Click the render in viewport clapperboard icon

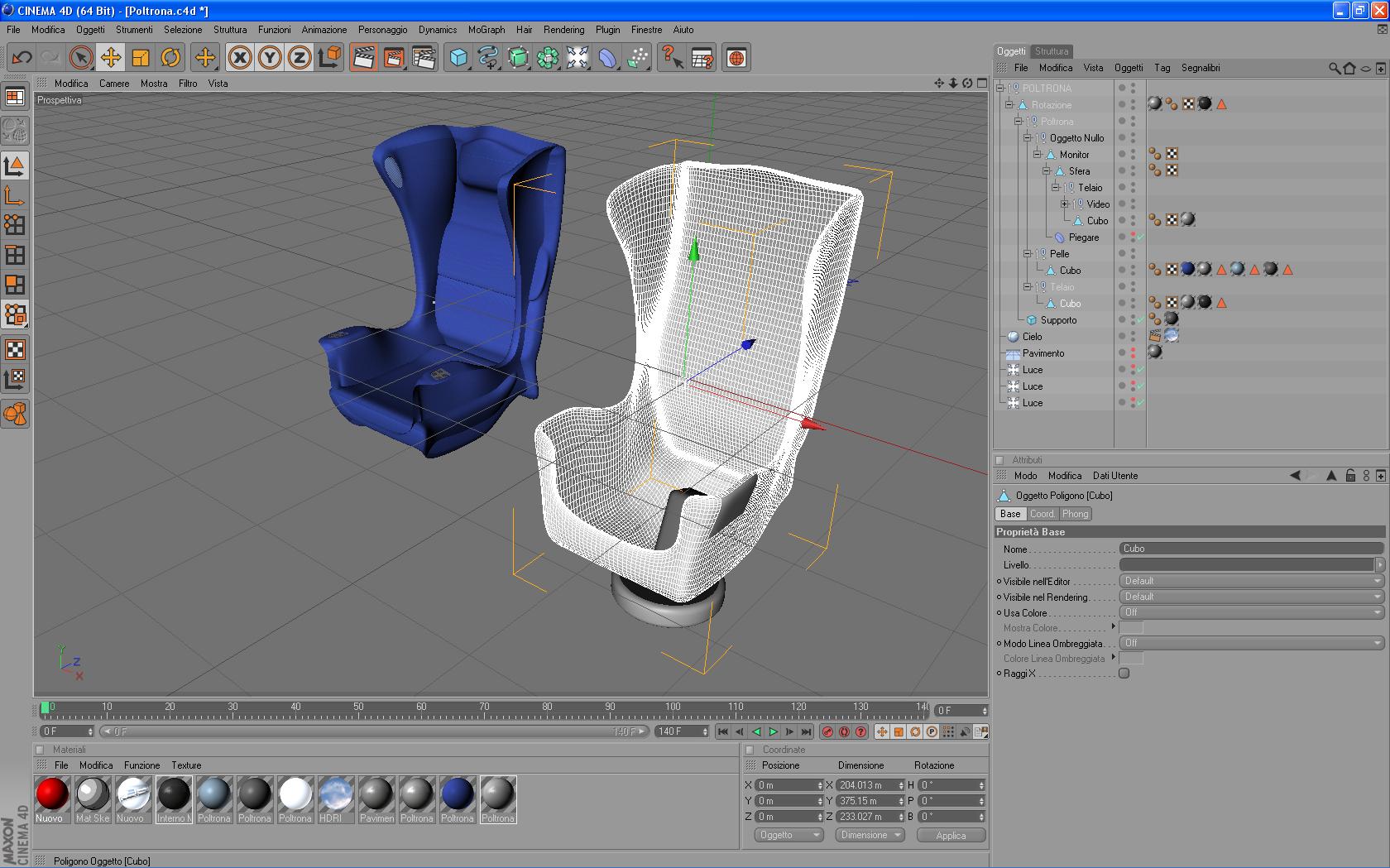coord(363,57)
